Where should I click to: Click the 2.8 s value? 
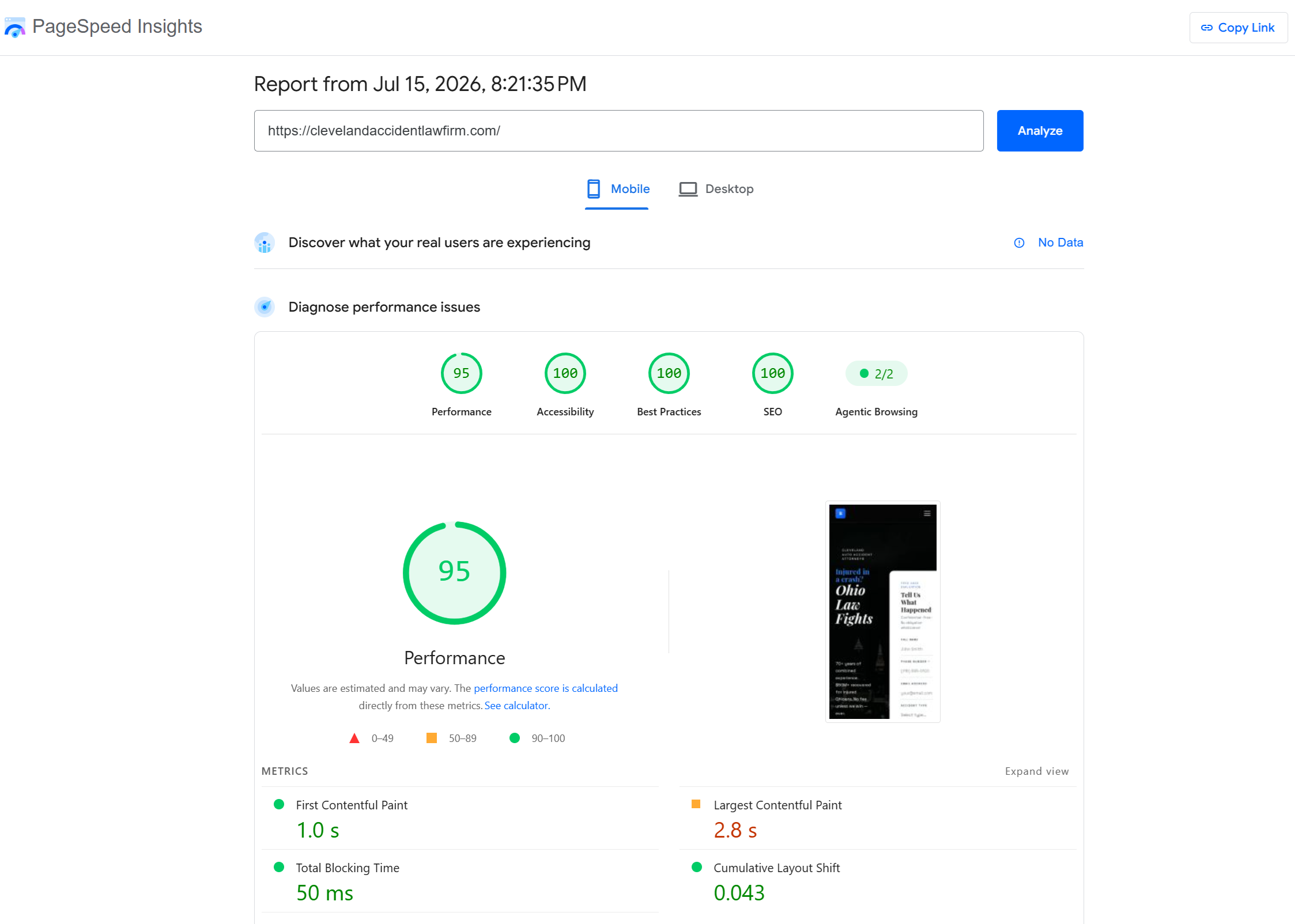(x=735, y=830)
